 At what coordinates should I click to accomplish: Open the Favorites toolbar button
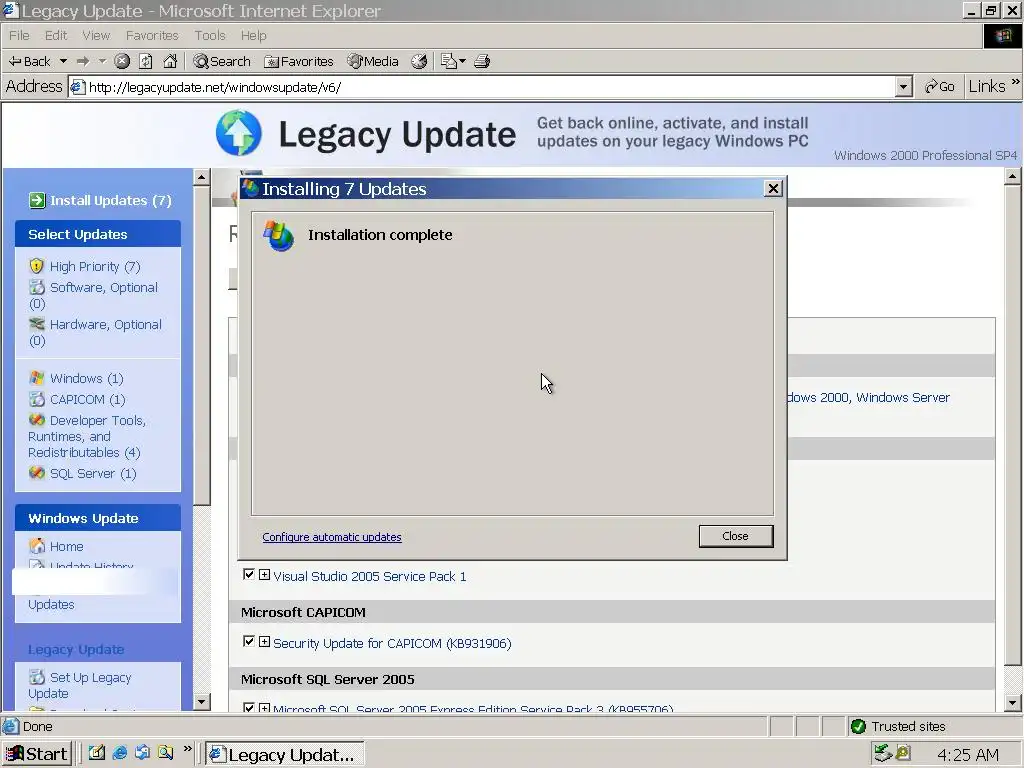point(299,61)
